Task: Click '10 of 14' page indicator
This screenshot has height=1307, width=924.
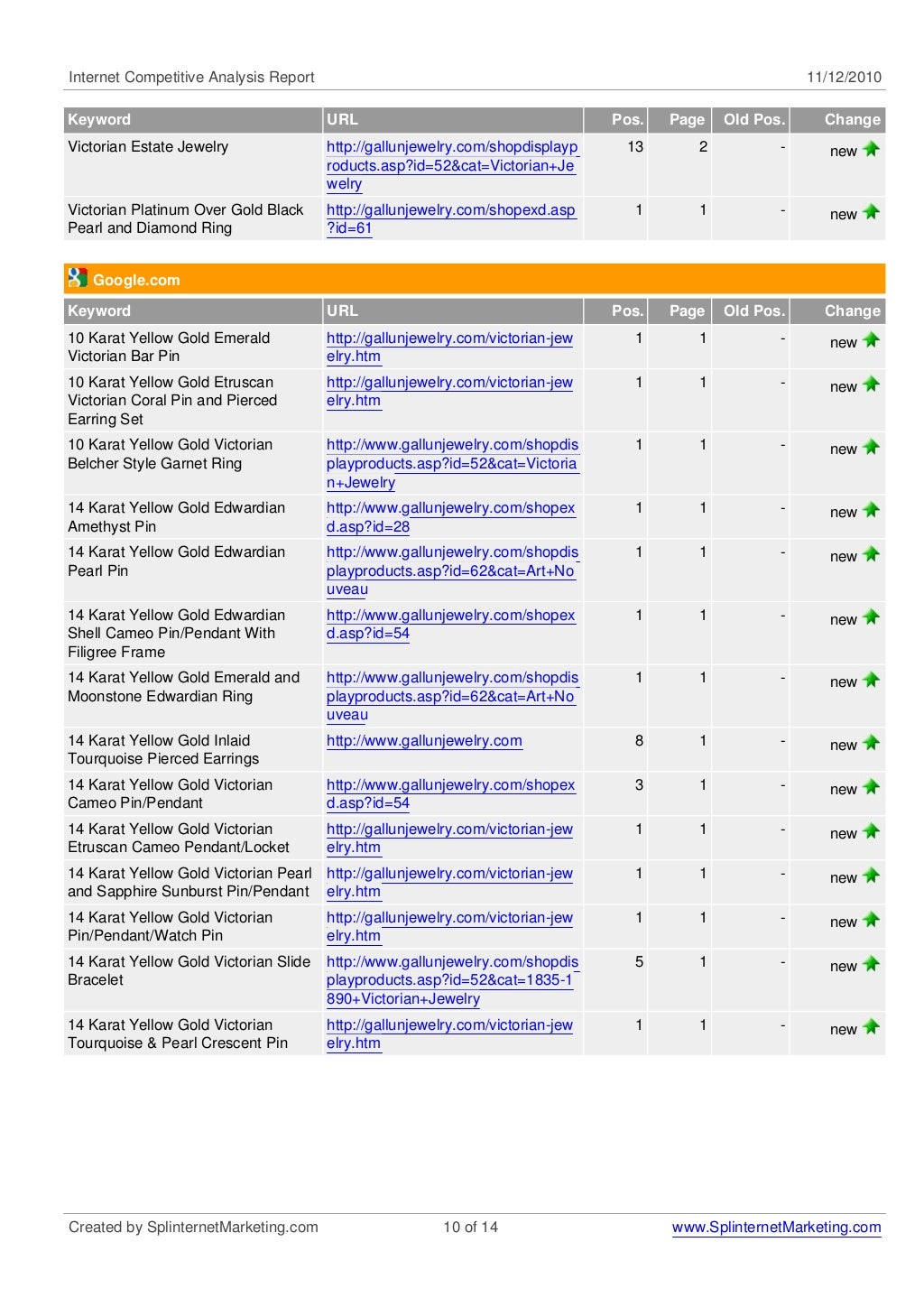Action: point(470,1227)
